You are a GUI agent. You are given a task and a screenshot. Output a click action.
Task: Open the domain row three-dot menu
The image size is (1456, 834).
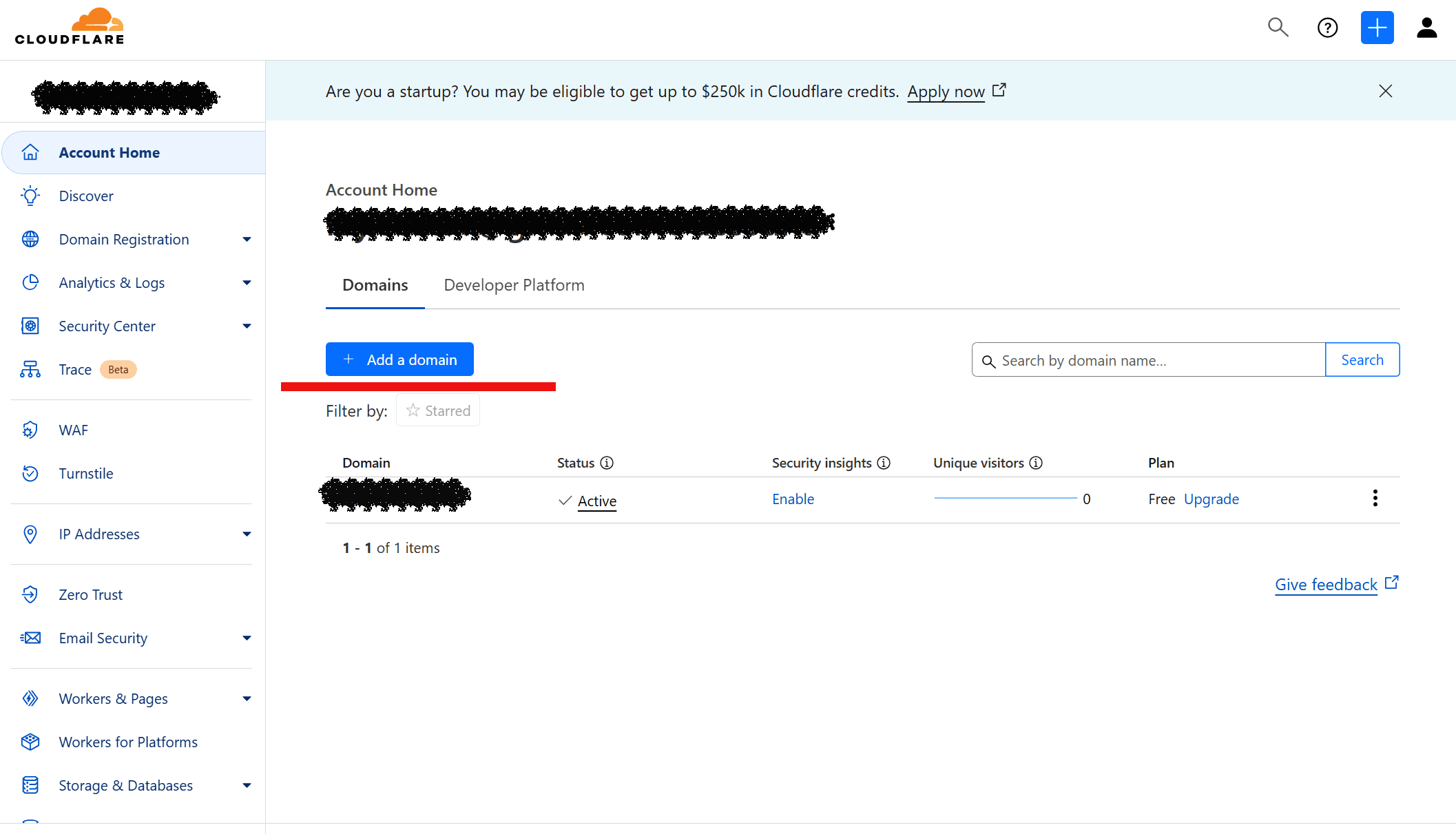1375,498
